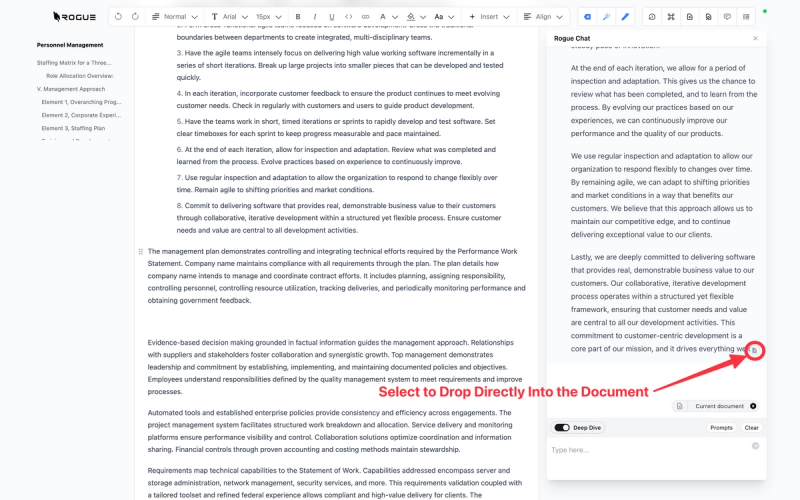Toggle italic formatting

click(315, 17)
